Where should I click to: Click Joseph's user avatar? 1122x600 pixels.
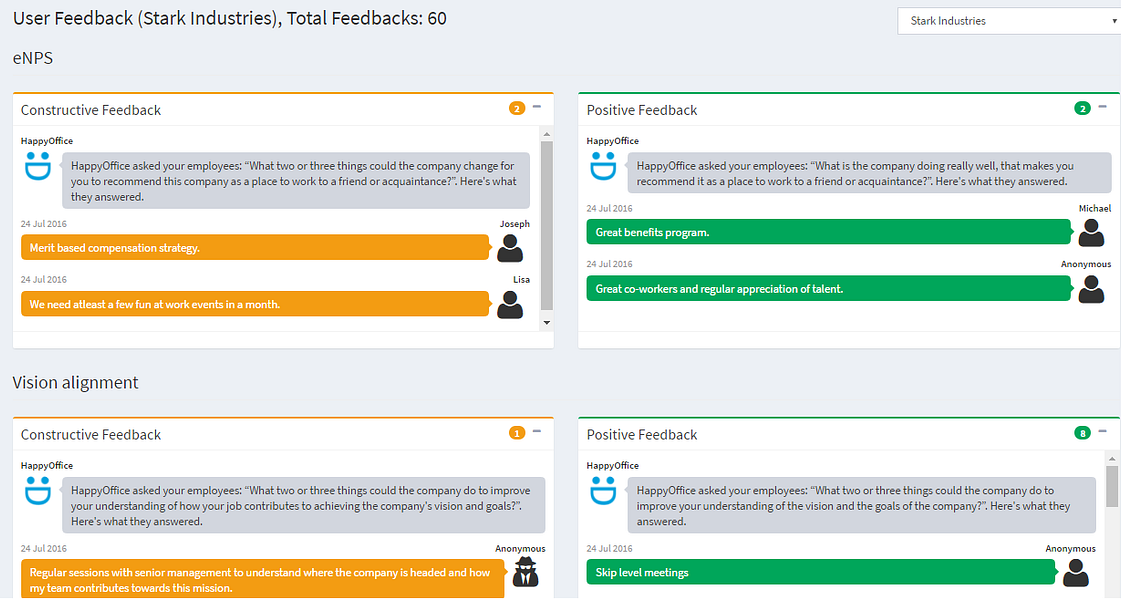(x=510, y=248)
